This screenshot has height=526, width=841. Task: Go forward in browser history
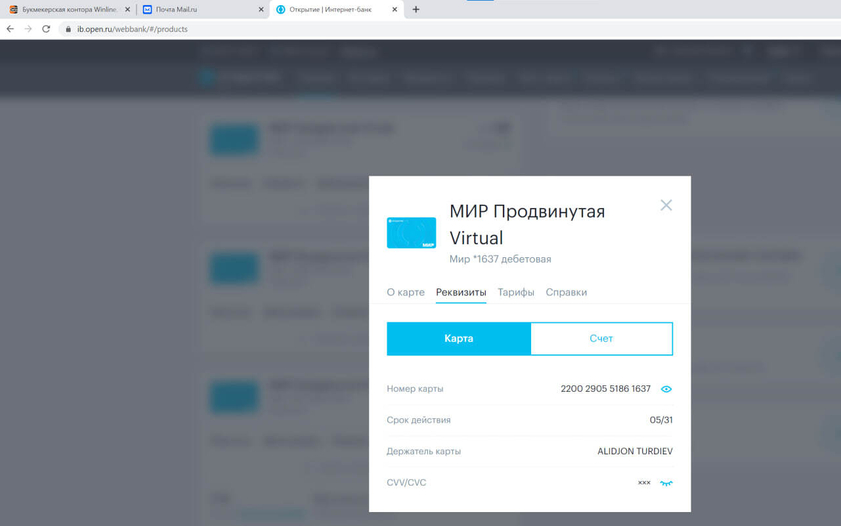[28, 29]
